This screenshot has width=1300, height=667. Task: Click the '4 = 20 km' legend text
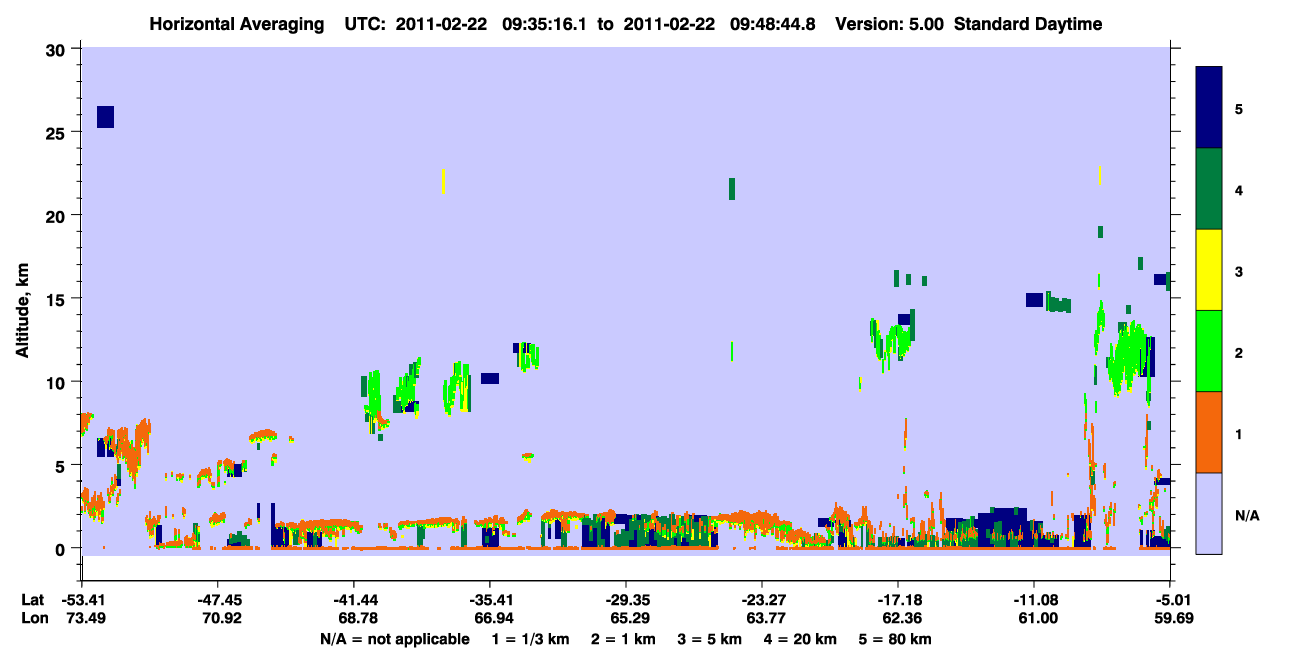(x=802, y=639)
